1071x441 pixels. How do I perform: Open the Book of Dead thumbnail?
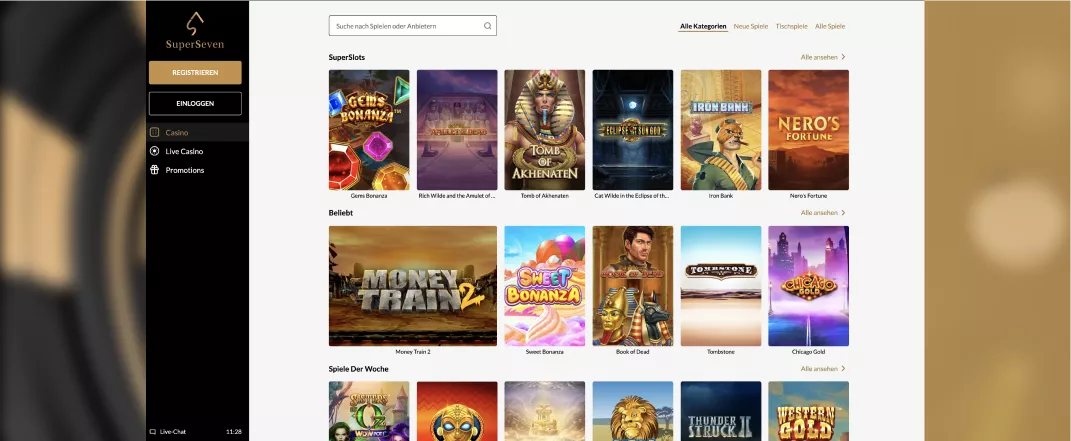click(x=632, y=286)
